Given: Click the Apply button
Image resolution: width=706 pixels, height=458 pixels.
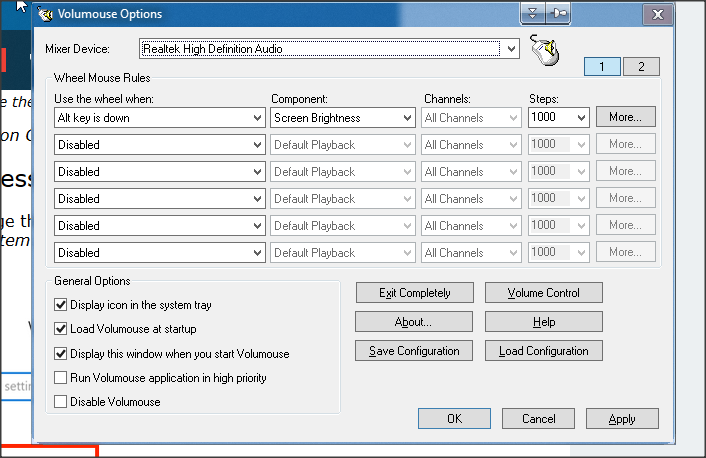Looking at the screenshot, I should (x=622, y=418).
